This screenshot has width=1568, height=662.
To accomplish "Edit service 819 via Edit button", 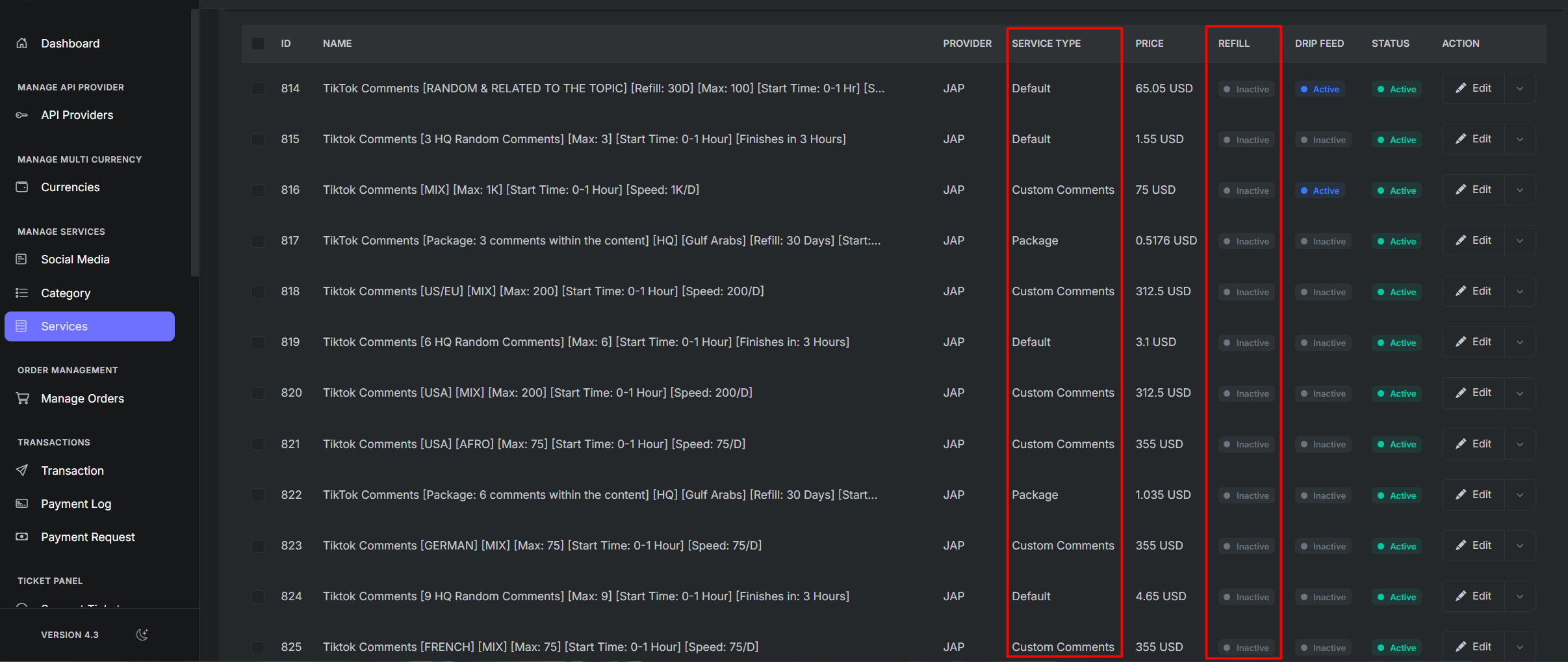I will point(1473,342).
